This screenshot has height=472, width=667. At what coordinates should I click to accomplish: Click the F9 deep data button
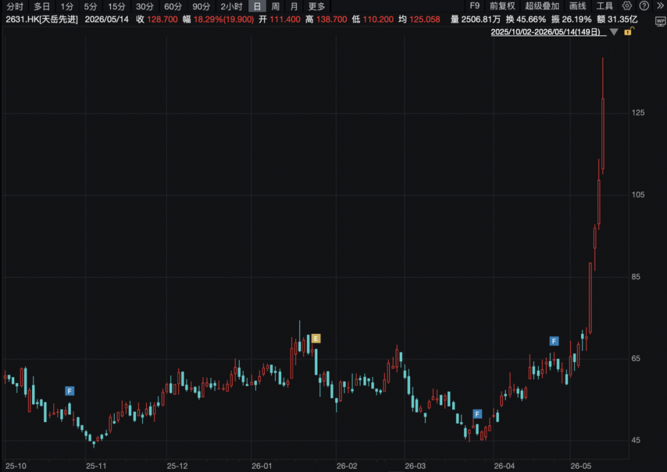click(x=474, y=6)
